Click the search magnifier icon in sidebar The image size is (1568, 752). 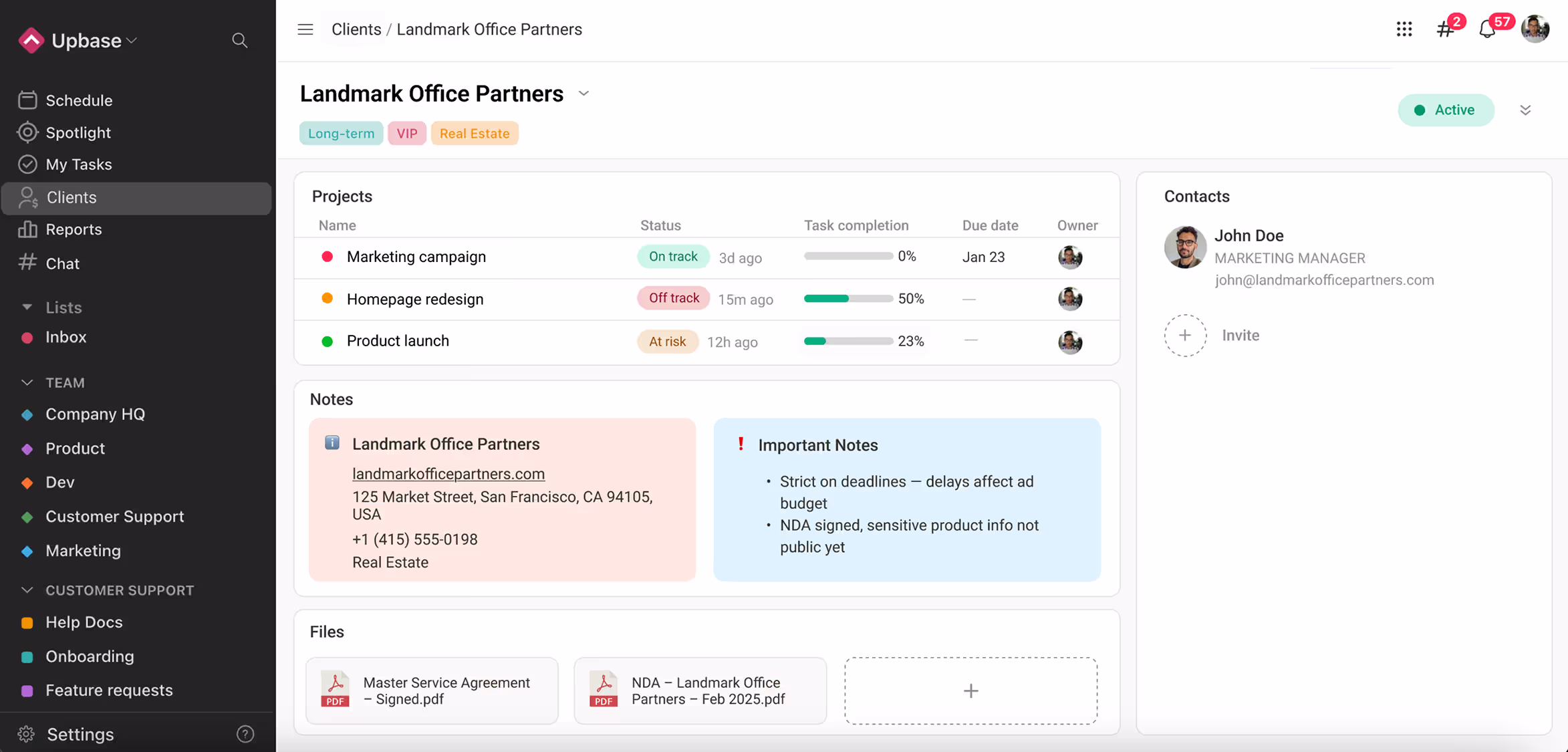tap(239, 41)
